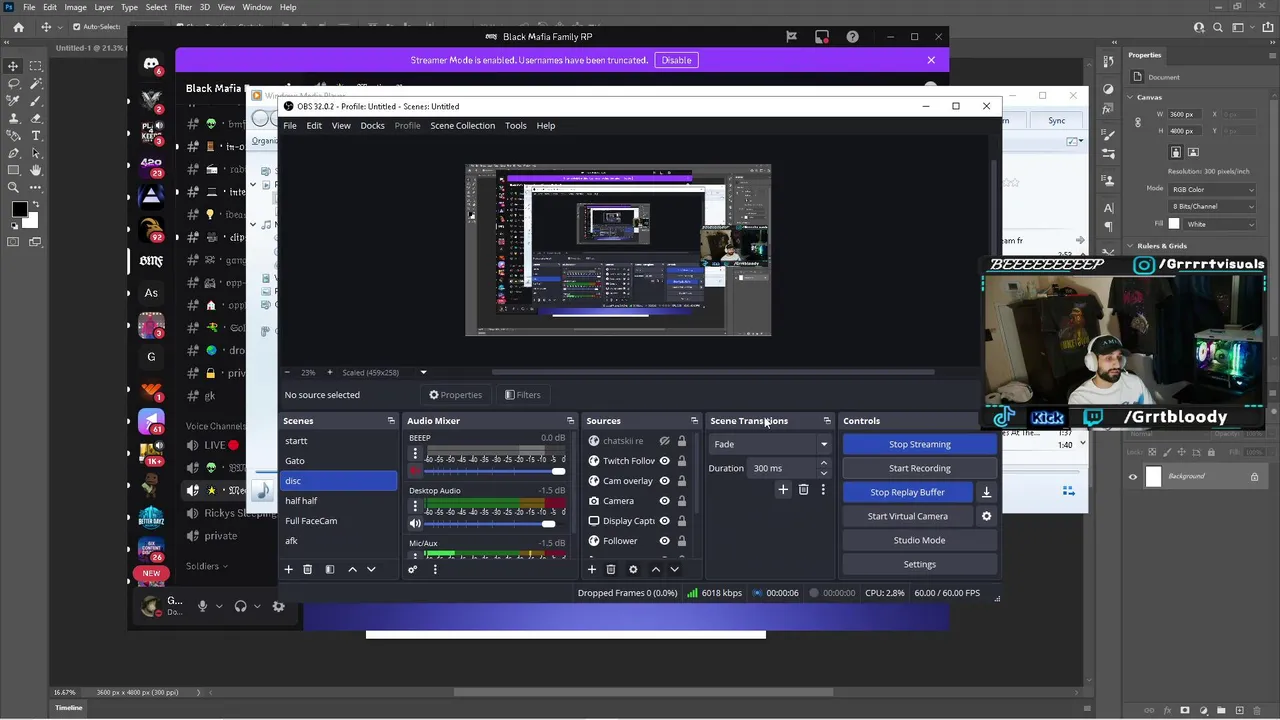The height and width of the screenshot is (720, 1280).
Task: Move source up arrow in Sources dock
Action: click(x=655, y=569)
